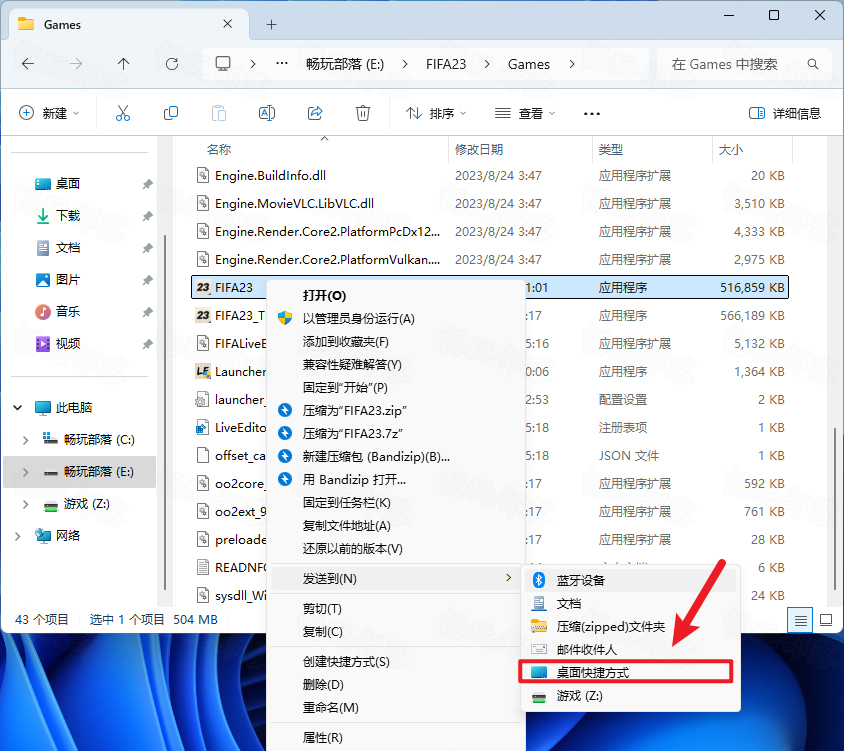Click breadcrumb chevron after Games
Viewport: 844px width, 751px height.
pos(572,64)
